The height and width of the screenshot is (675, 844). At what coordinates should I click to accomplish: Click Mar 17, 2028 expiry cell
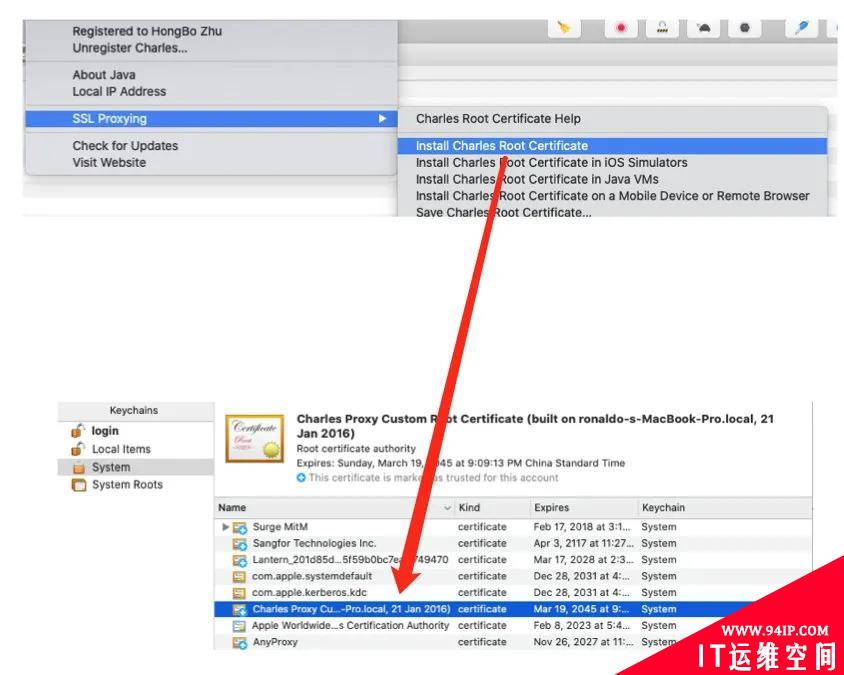[581, 560]
